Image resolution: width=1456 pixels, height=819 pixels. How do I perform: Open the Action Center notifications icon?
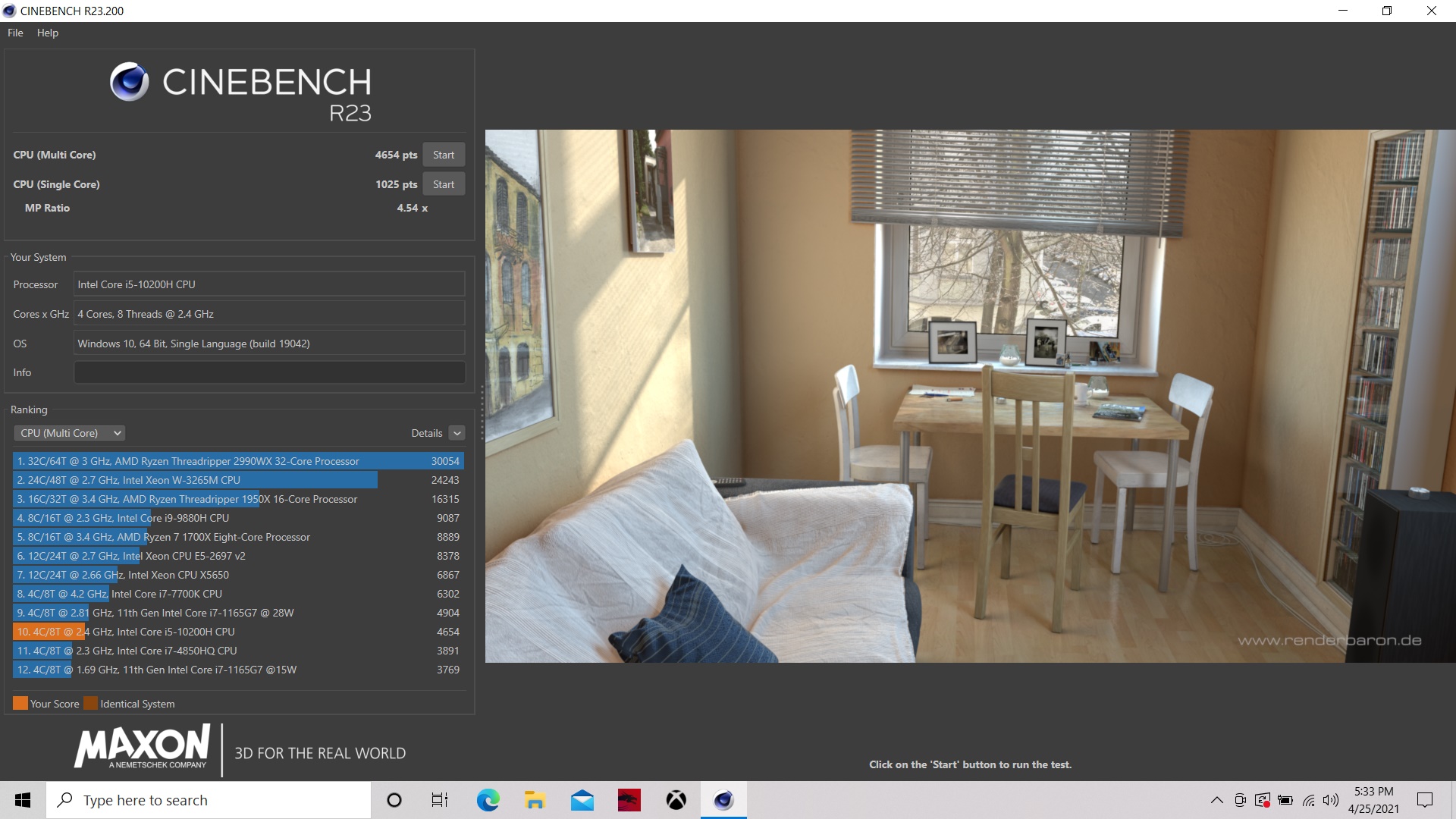click(1425, 800)
